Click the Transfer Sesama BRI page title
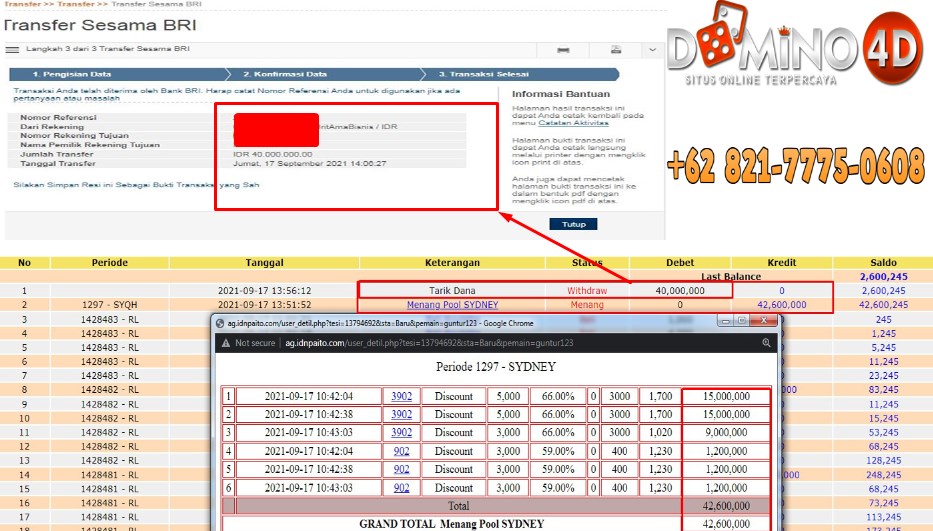 100,25
